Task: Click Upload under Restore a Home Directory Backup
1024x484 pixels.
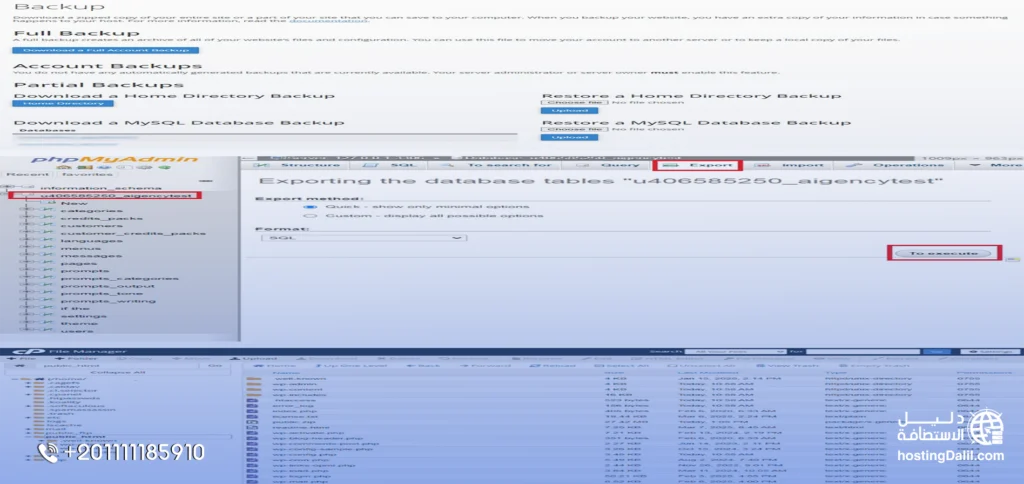Action: click(x=569, y=110)
